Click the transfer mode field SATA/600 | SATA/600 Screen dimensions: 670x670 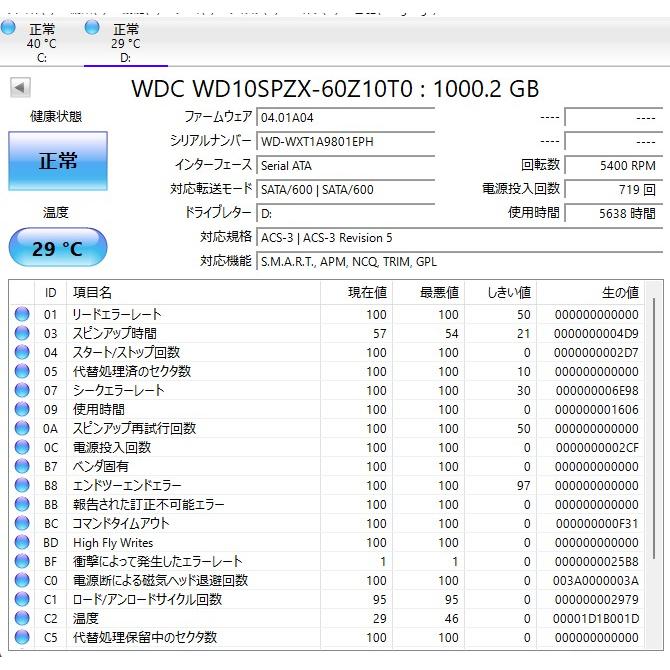(x=345, y=189)
